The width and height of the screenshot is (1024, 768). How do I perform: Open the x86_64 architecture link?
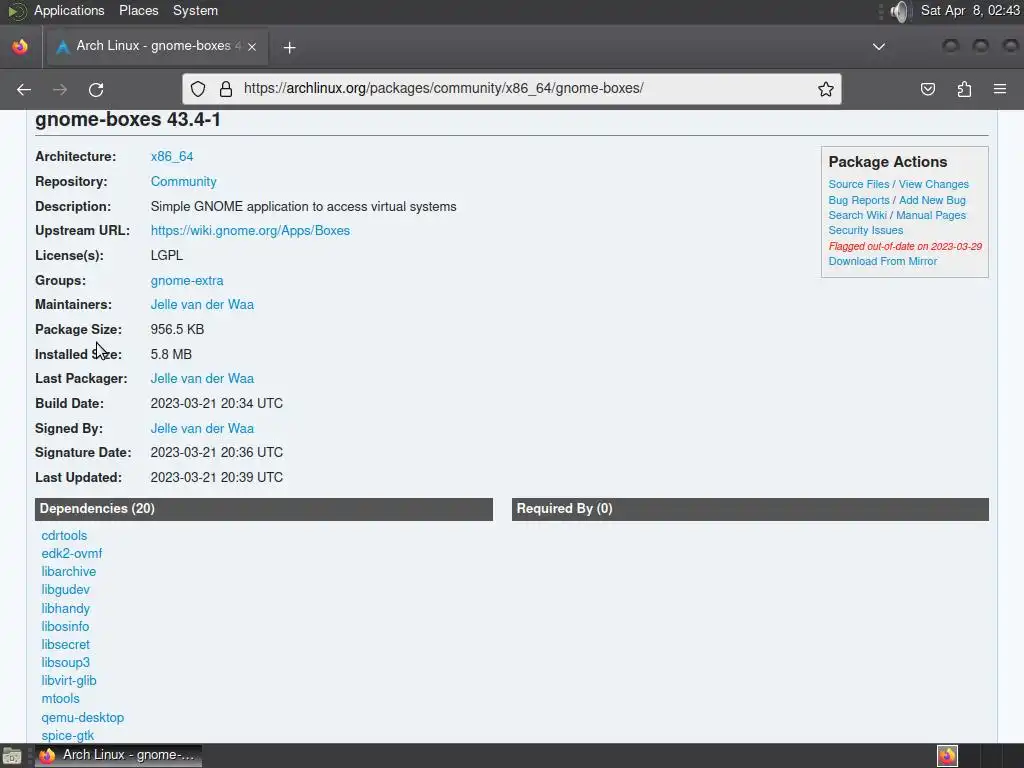pos(172,157)
